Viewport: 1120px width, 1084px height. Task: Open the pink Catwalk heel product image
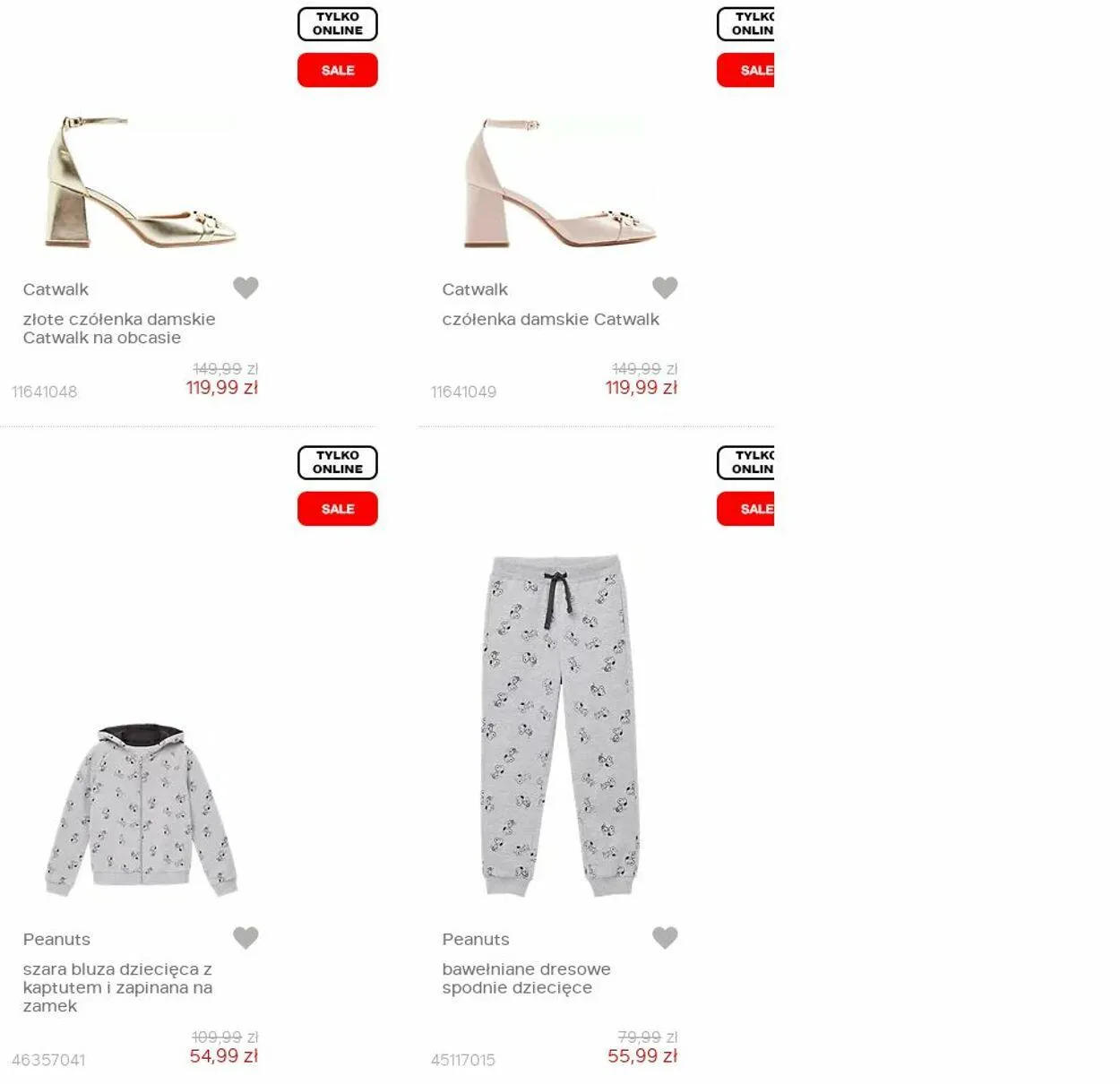coord(560,183)
